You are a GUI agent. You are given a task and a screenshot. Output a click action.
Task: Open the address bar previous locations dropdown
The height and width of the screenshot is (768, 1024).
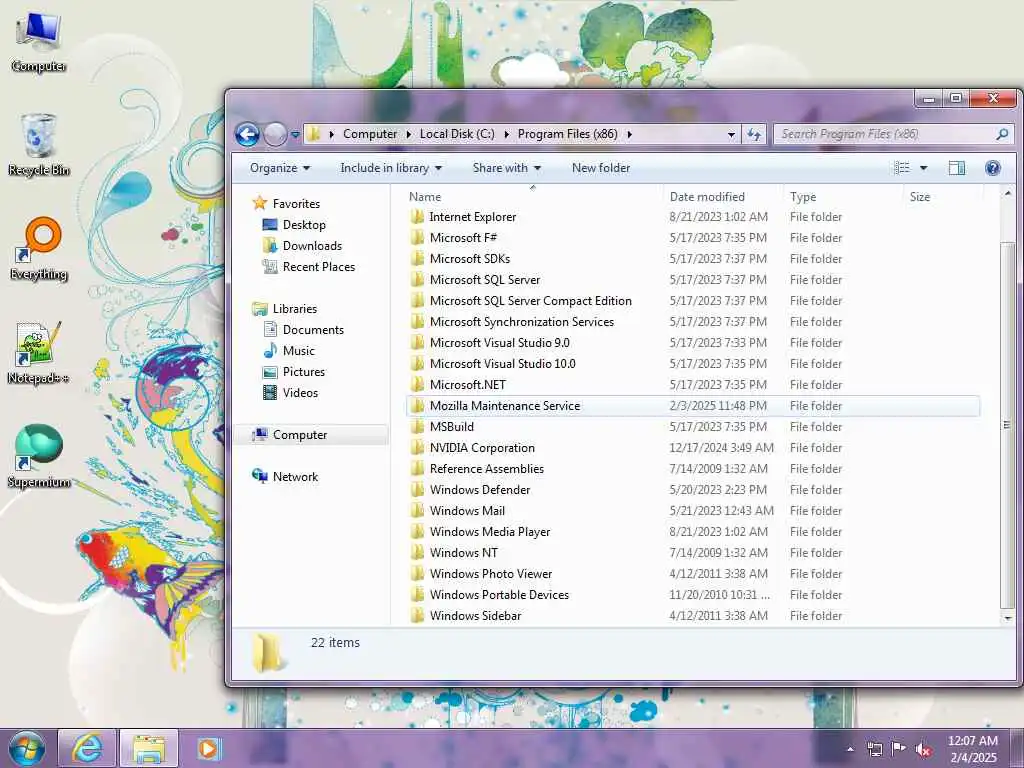tap(731, 135)
